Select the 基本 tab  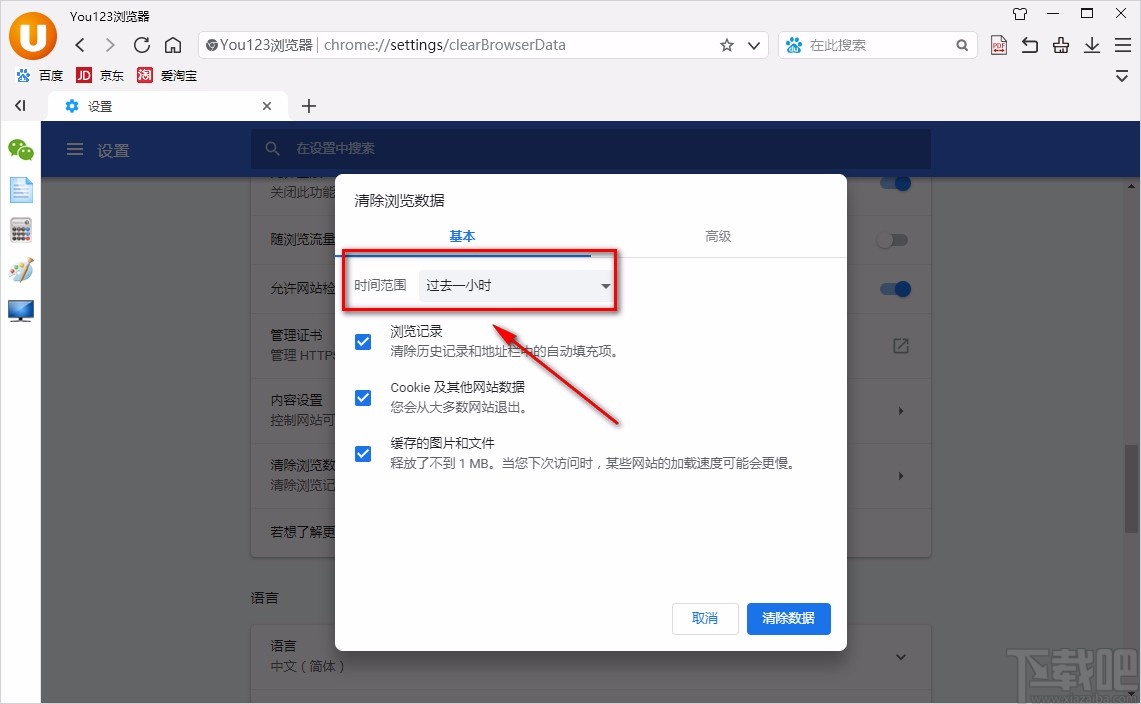click(x=462, y=236)
